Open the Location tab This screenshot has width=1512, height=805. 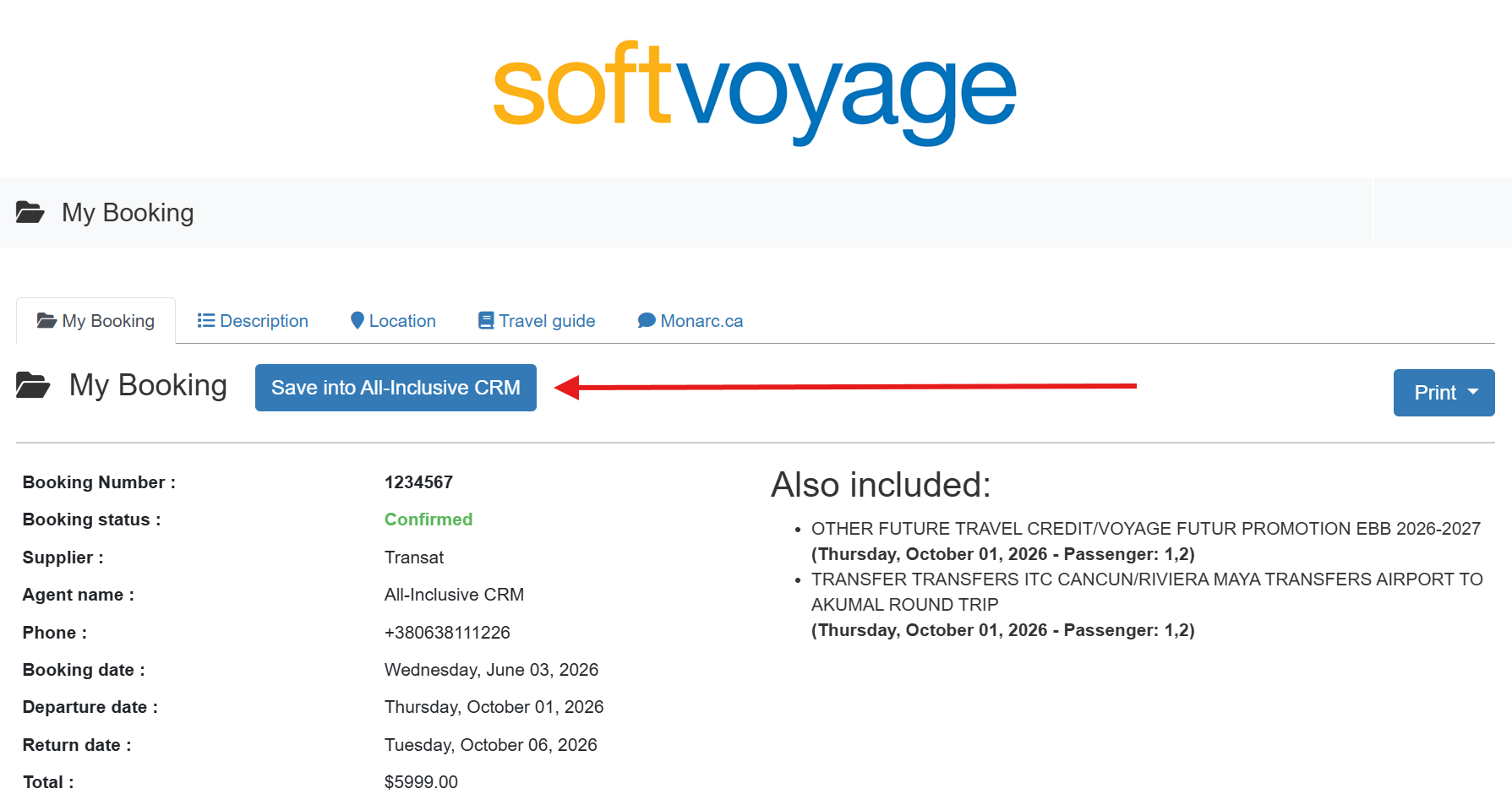393,321
